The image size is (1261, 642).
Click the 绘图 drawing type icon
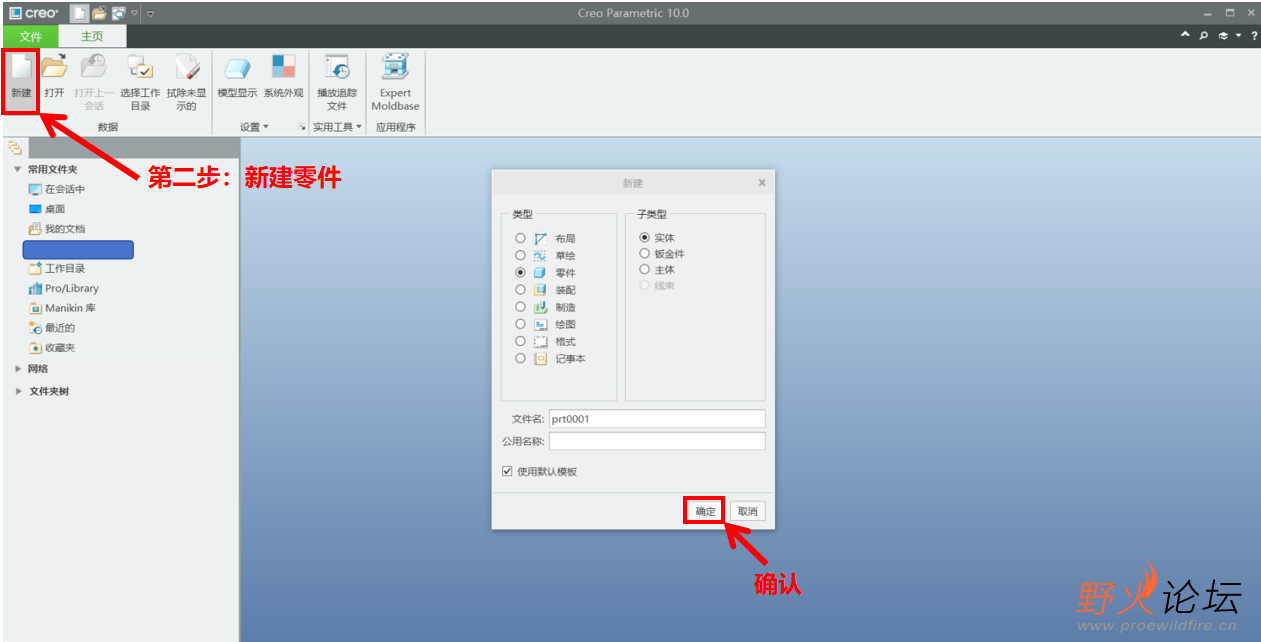[540, 325]
